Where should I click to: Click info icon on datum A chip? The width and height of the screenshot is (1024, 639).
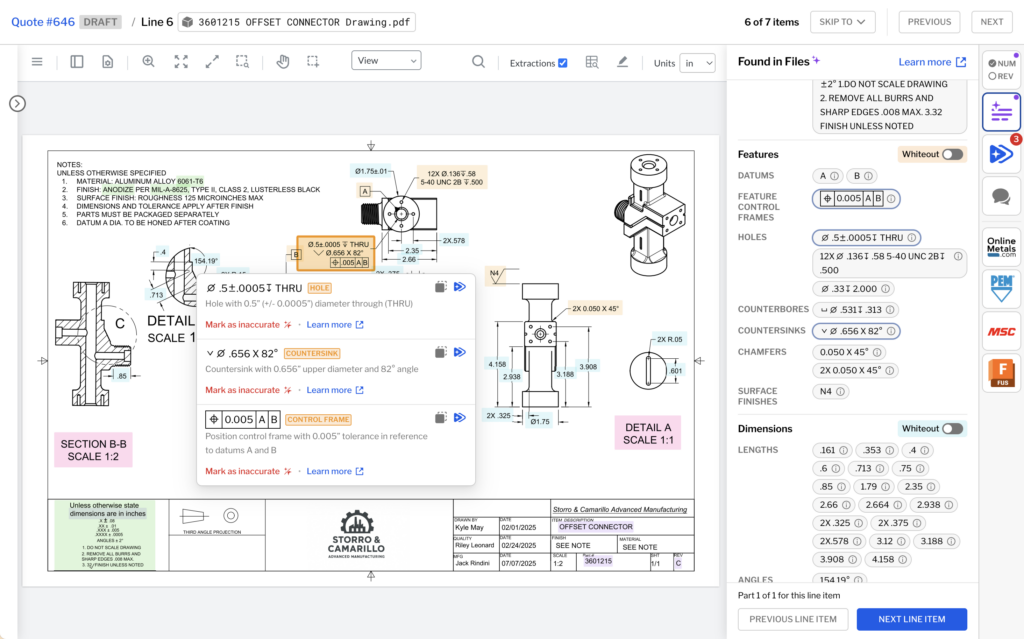[x=834, y=176]
